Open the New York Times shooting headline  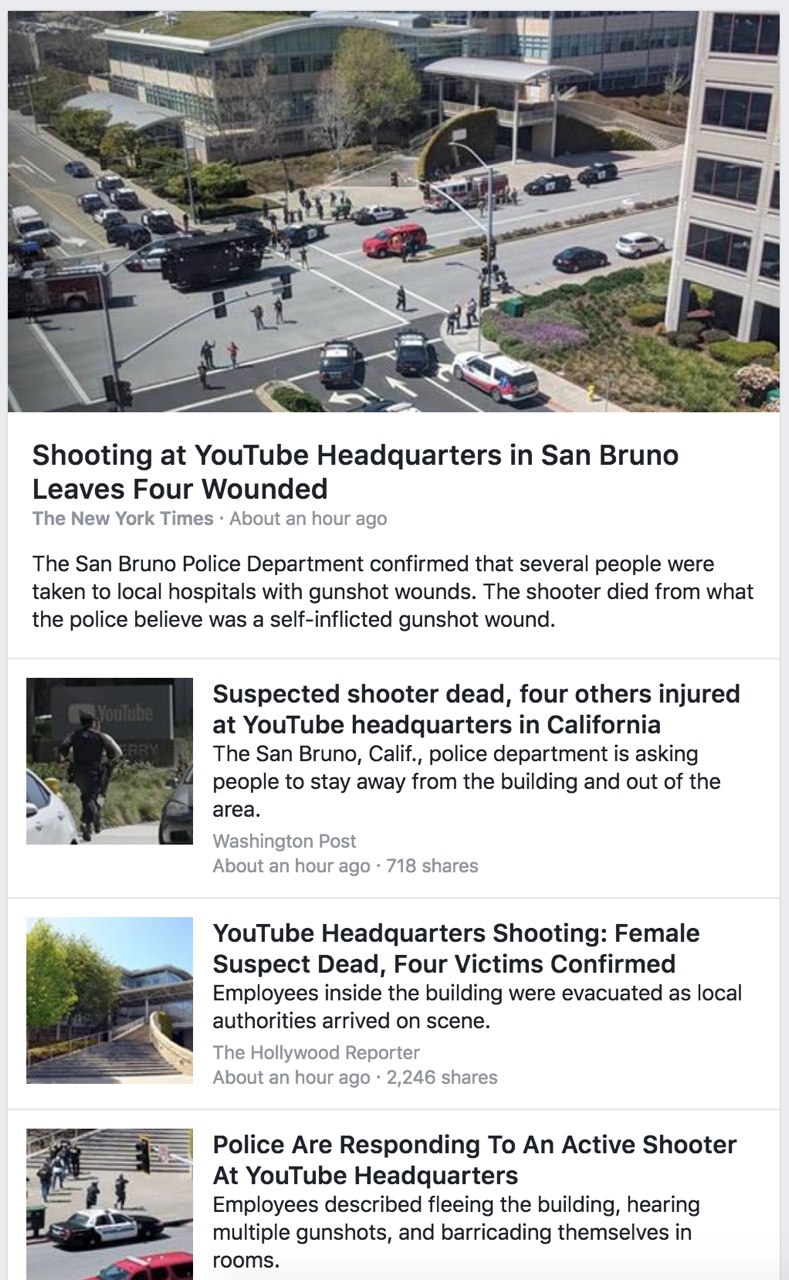(x=355, y=472)
